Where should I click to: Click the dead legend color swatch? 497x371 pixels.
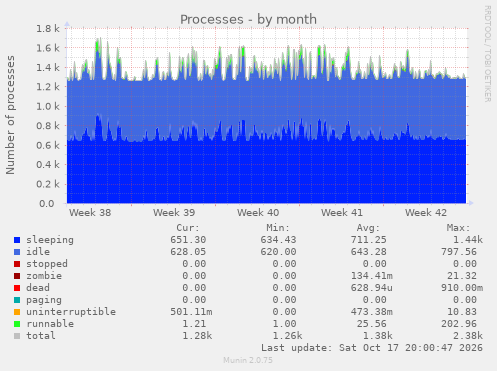[17, 288]
